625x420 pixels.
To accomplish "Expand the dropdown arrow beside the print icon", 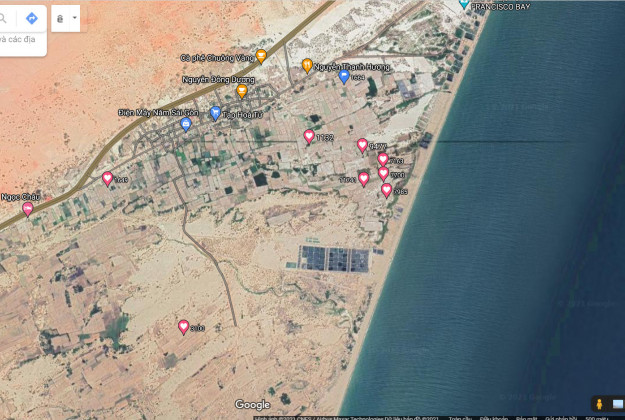I will coord(74,18).
